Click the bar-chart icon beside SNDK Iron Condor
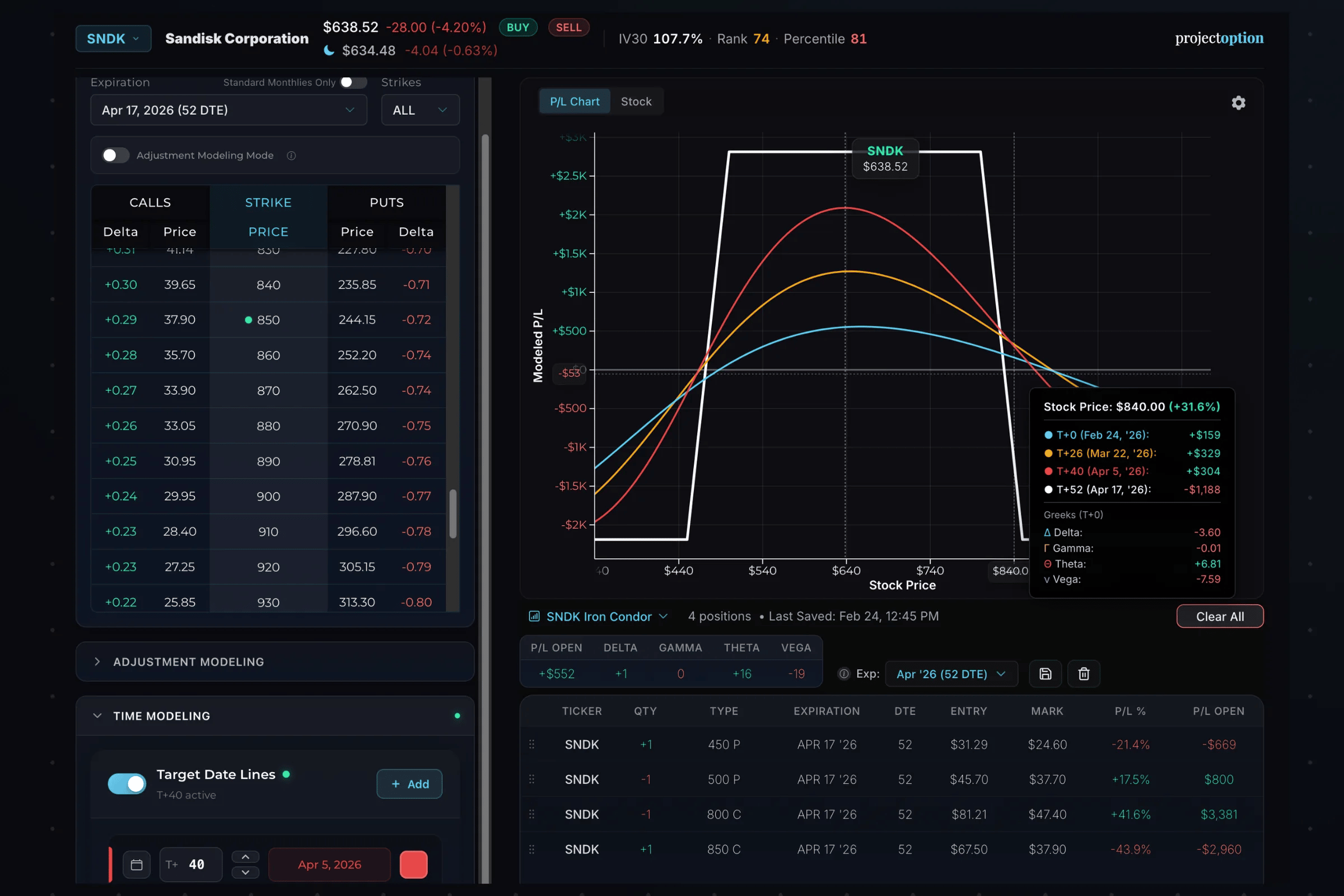This screenshot has height=896, width=1344. pos(534,616)
